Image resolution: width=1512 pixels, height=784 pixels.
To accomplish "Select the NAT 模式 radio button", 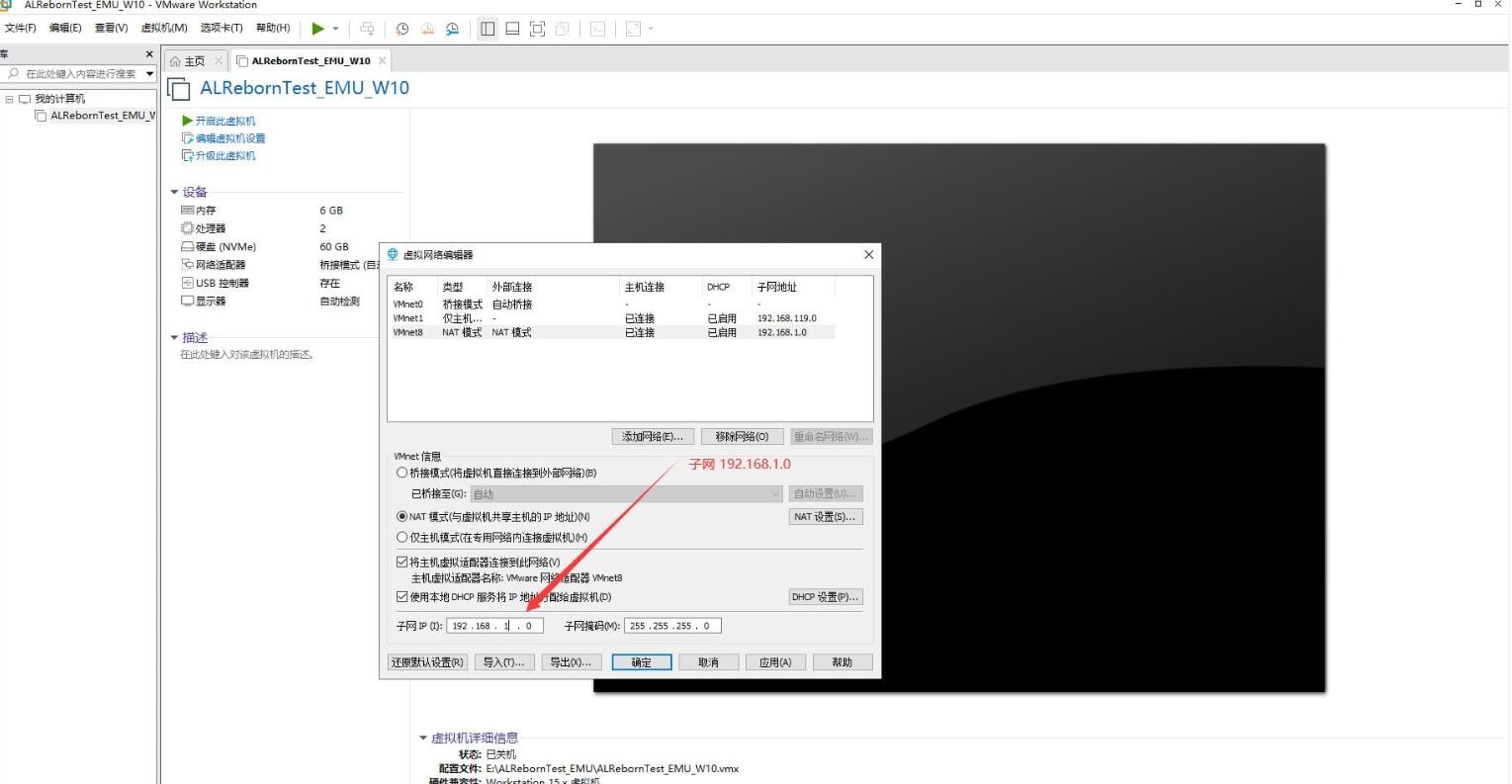I will [402, 516].
